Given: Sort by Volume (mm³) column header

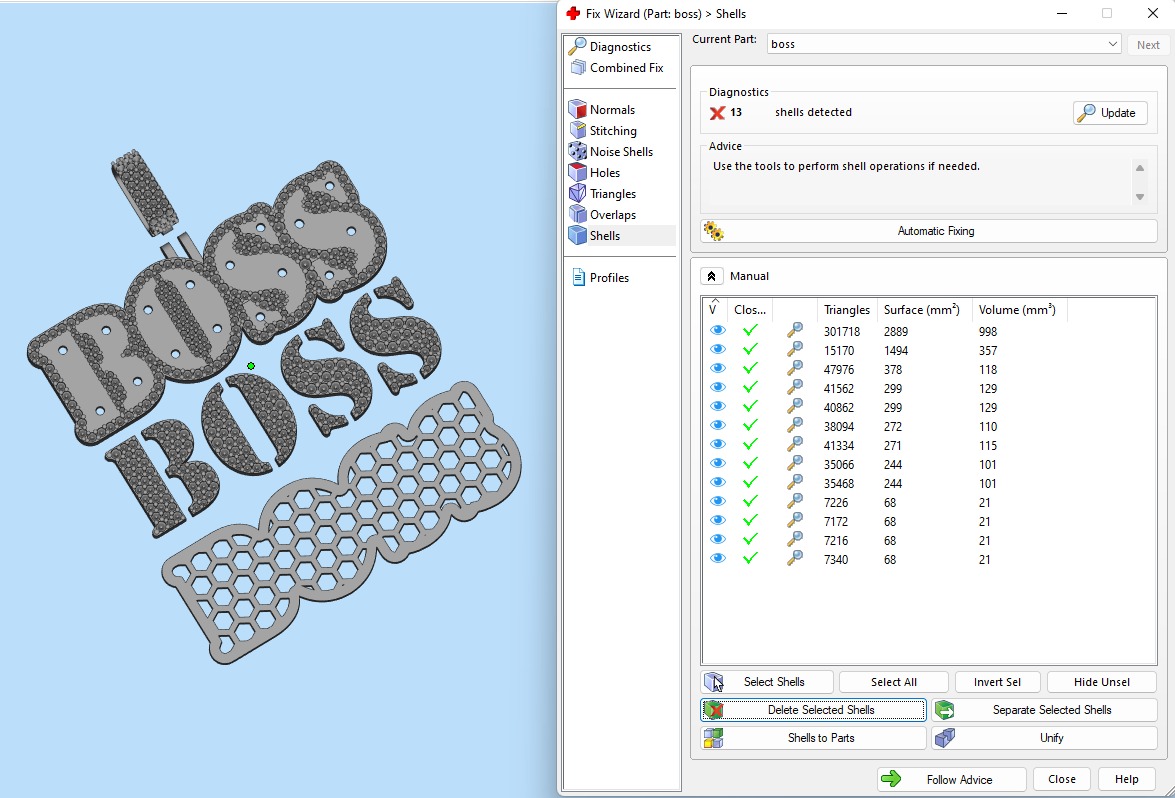Looking at the screenshot, I should [x=1017, y=309].
